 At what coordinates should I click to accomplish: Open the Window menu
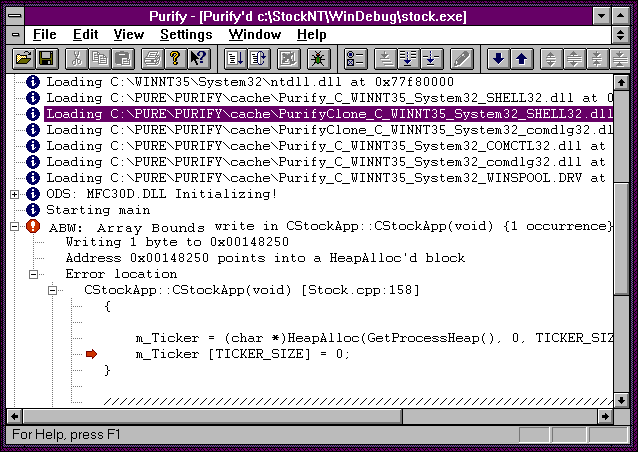(255, 35)
